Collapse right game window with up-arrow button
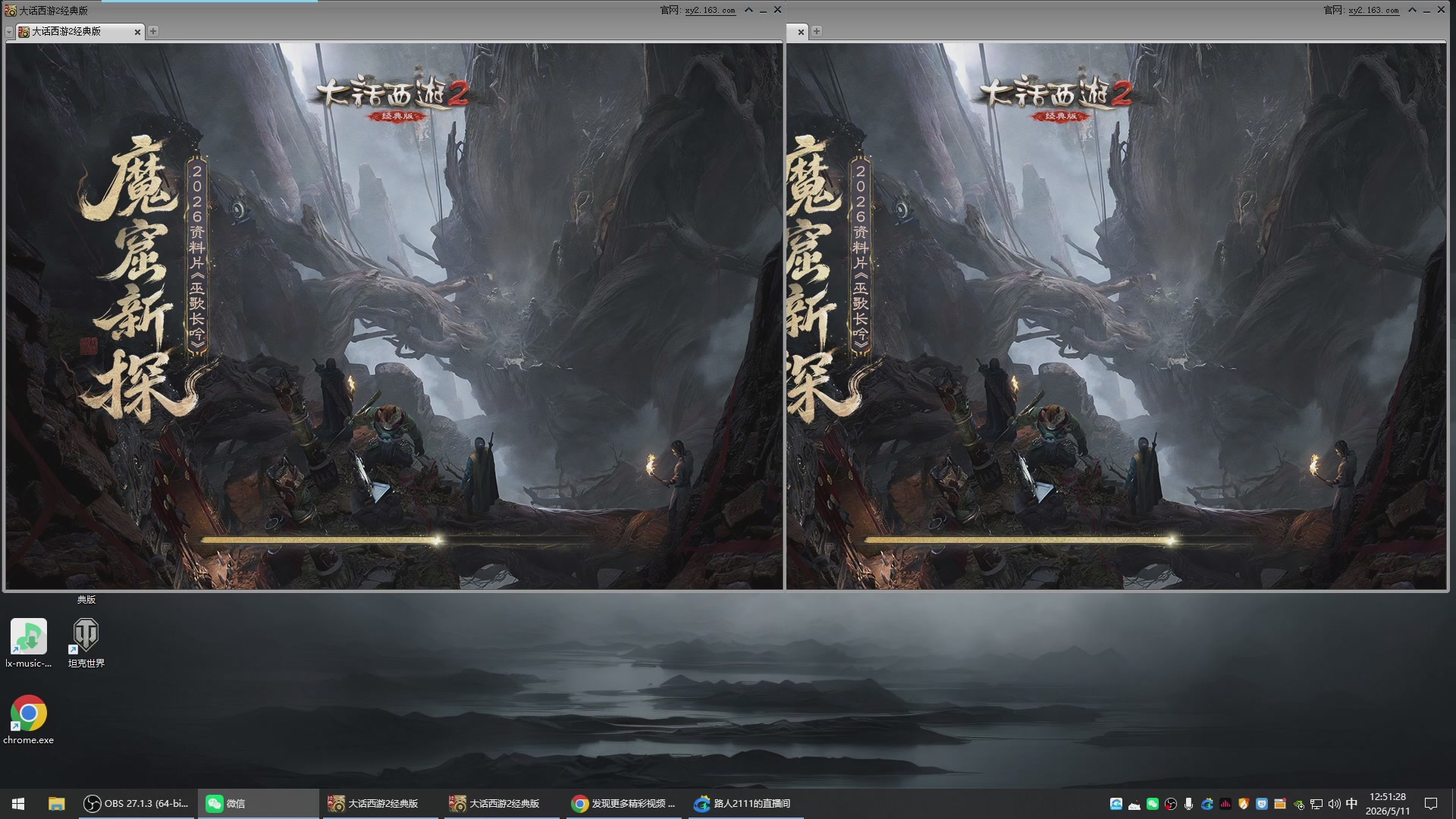The width and height of the screenshot is (1456, 819). [1412, 10]
